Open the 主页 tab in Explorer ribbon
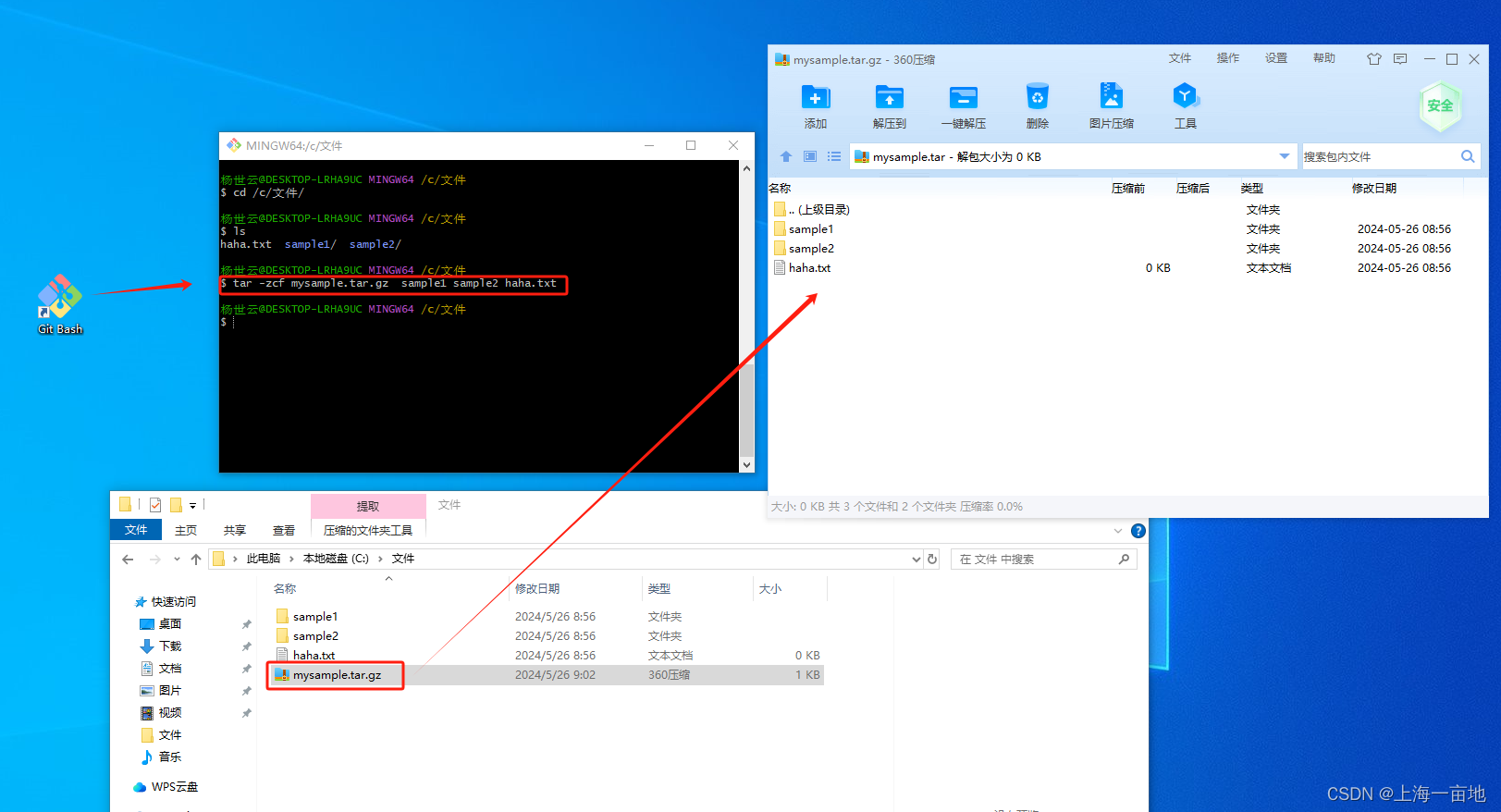Screen dimensions: 1501x812 click(186, 531)
